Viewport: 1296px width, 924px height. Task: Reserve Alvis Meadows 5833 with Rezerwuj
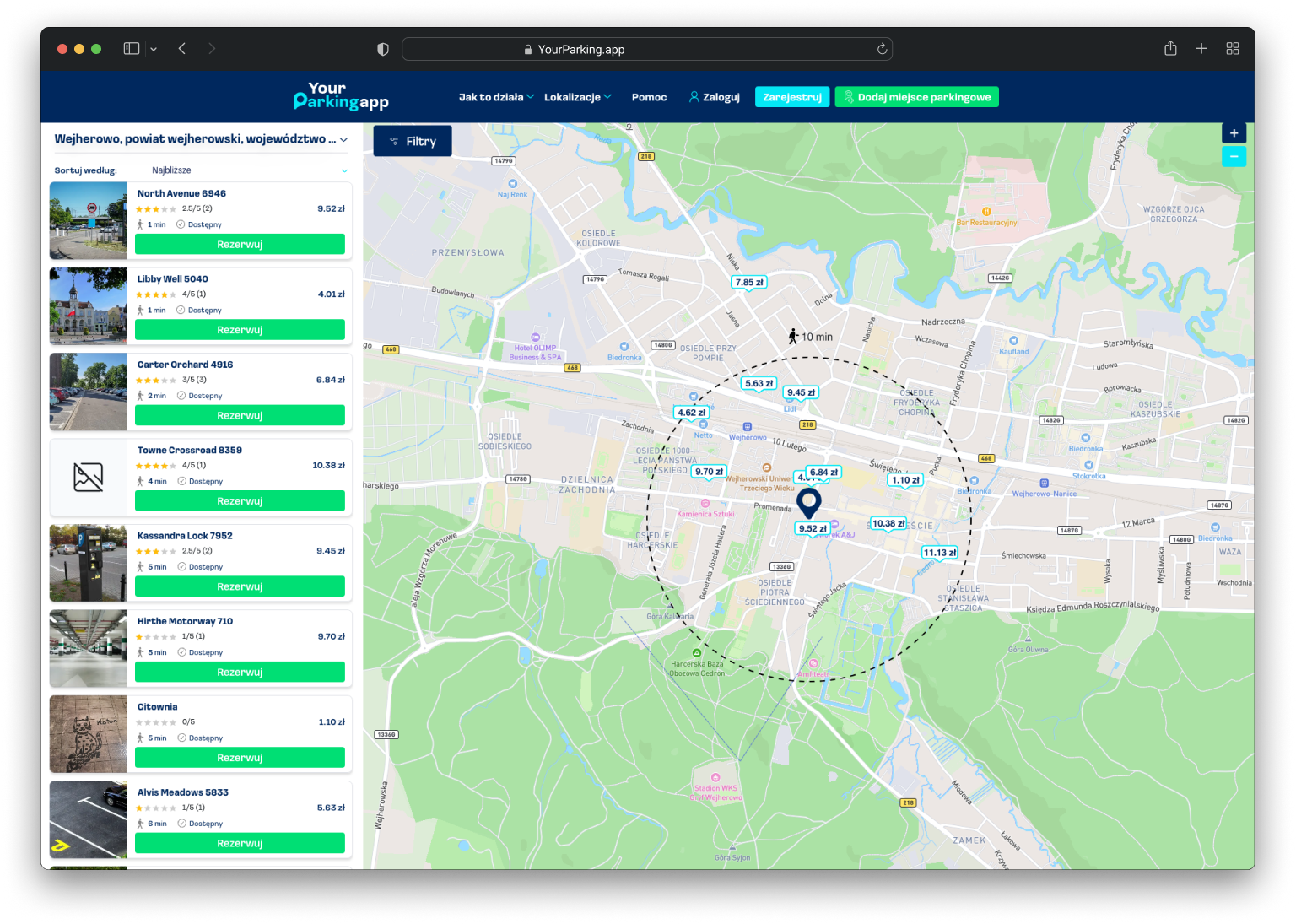pos(240,844)
